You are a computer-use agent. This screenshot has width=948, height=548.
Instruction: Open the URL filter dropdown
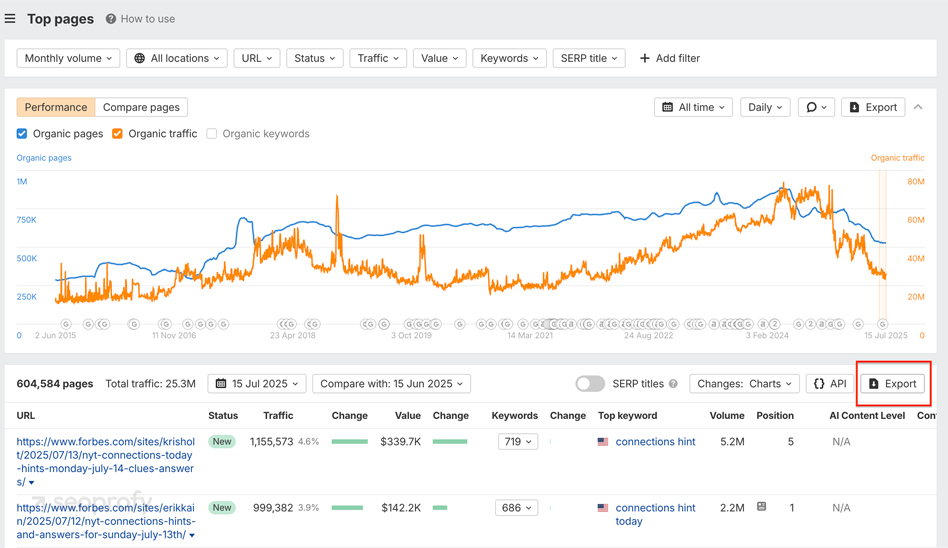[x=257, y=58]
